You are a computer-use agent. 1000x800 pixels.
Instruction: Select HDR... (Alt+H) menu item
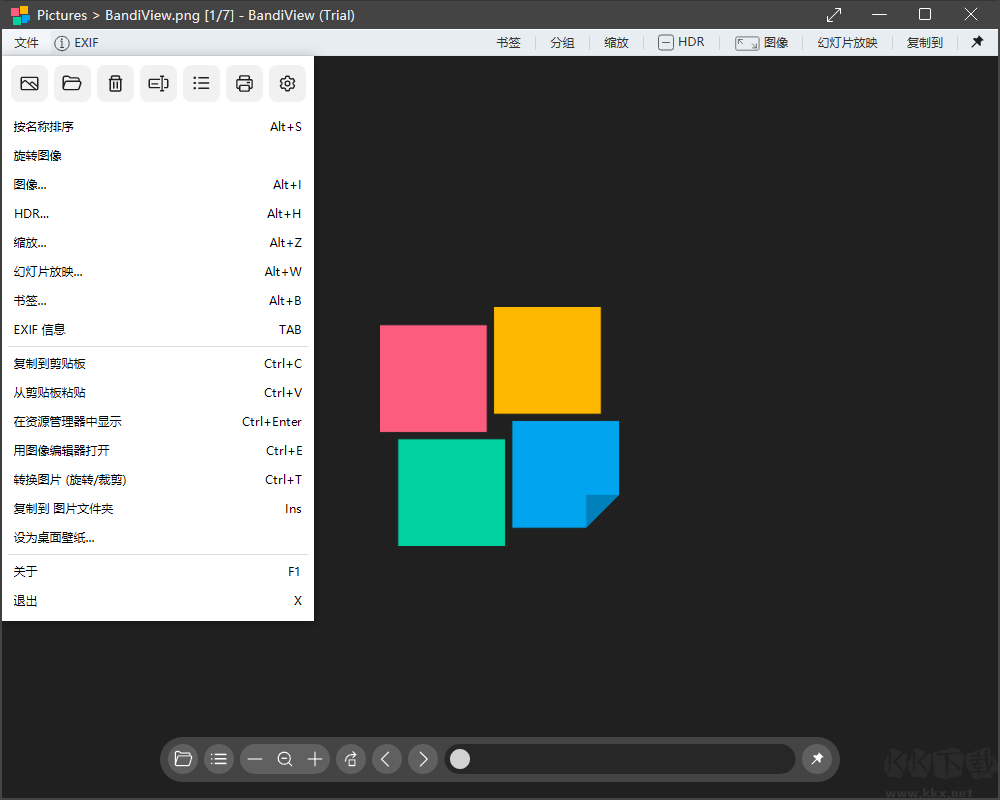click(158, 214)
